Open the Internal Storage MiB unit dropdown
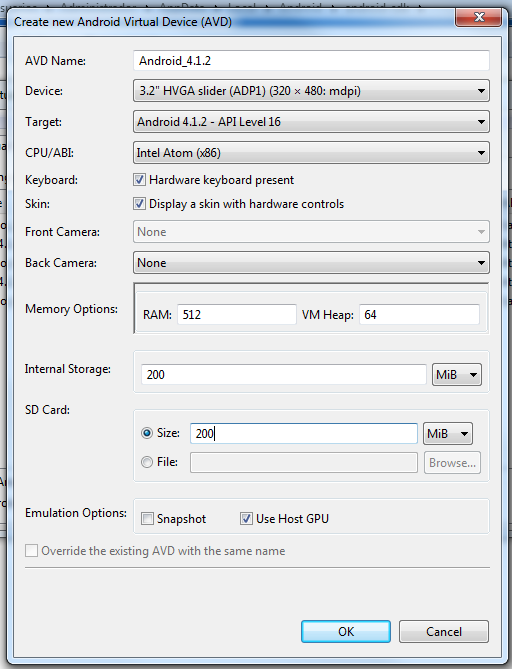The image size is (512, 669). pyautogui.click(x=457, y=374)
